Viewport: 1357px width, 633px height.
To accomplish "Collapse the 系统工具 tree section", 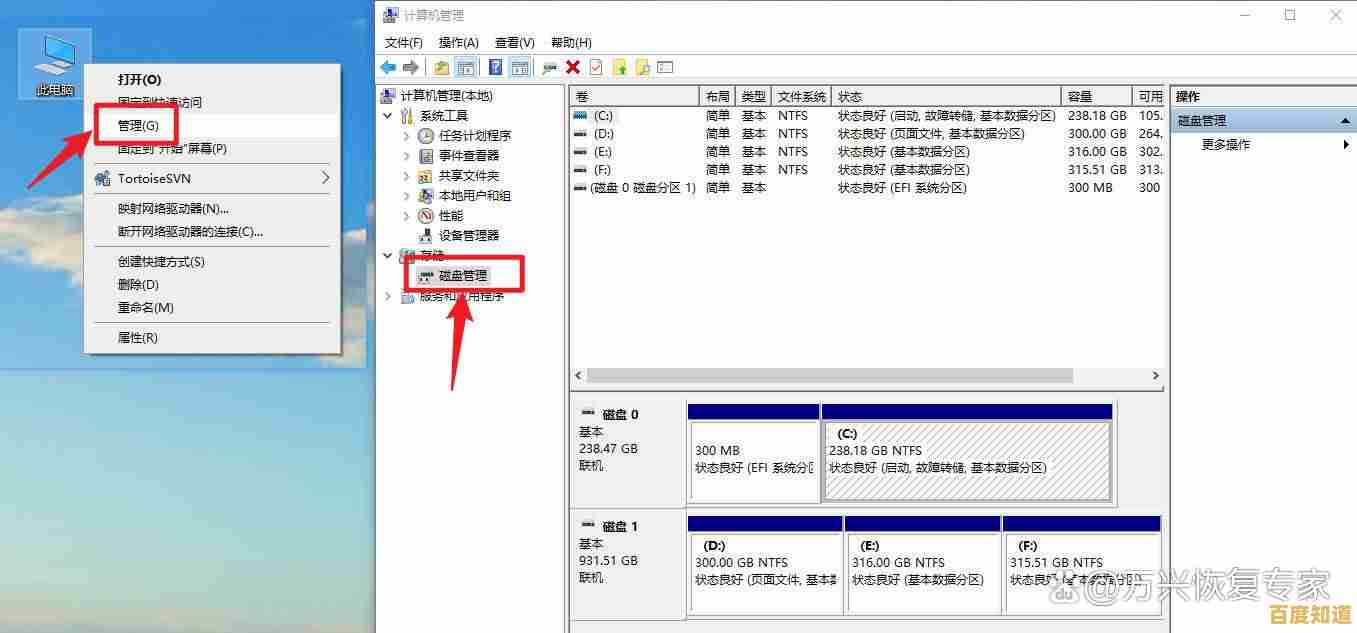I will (x=388, y=115).
